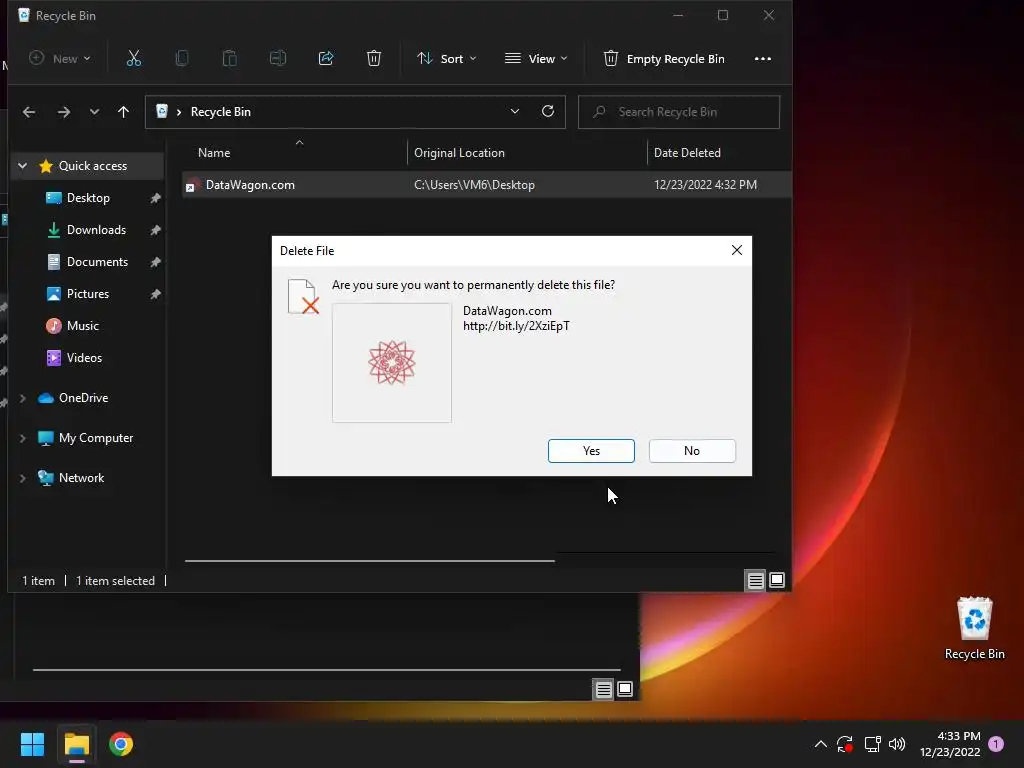Screen dimensions: 1024x768
Task: Click thumbnails view icon in background window
Action: 625,689
